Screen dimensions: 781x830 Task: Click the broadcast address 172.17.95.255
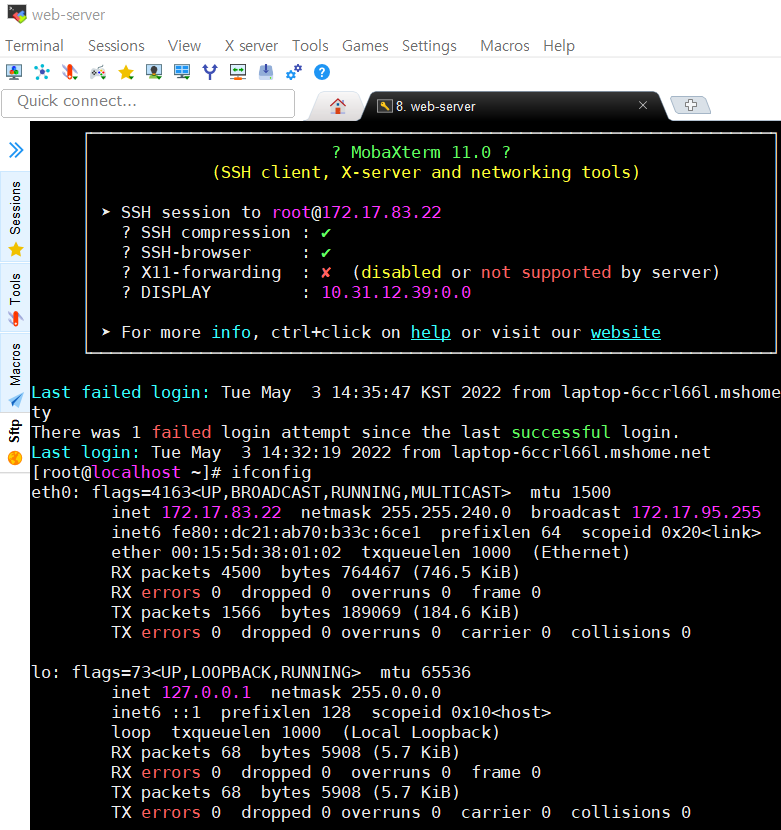(x=696, y=512)
